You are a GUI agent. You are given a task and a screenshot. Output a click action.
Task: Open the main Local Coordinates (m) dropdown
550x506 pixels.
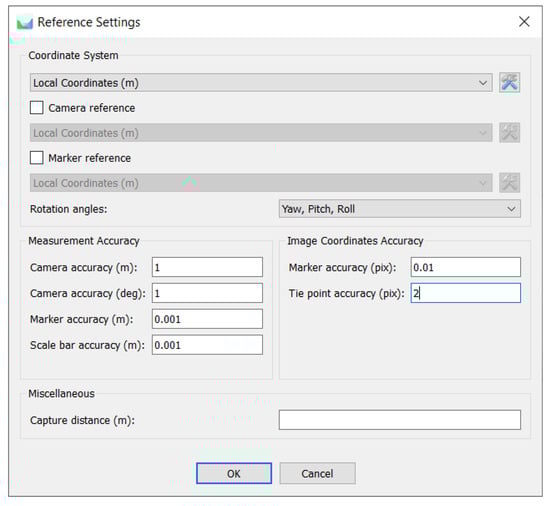[x=261, y=83]
